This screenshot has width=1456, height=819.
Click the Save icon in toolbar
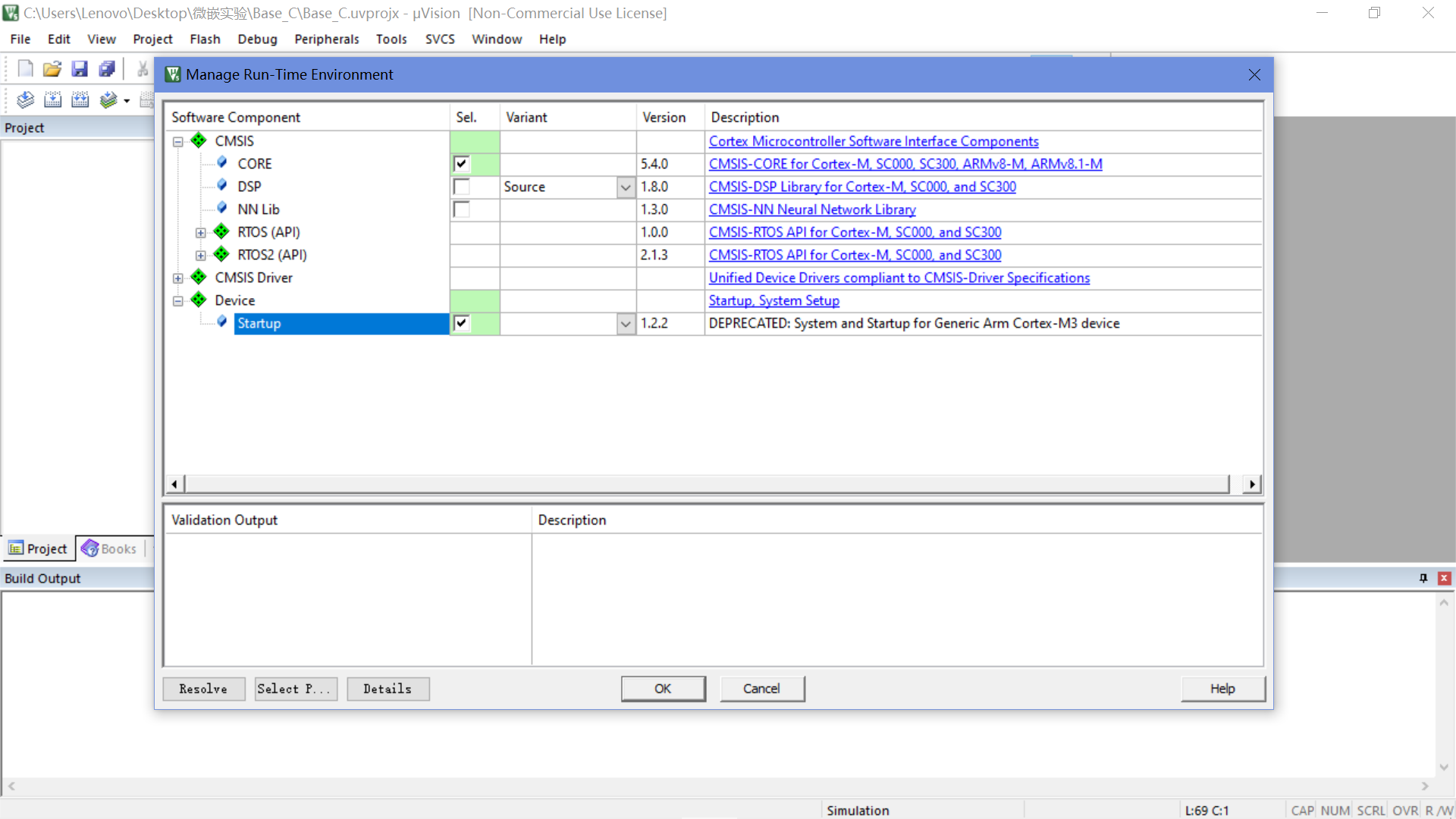pyautogui.click(x=80, y=69)
